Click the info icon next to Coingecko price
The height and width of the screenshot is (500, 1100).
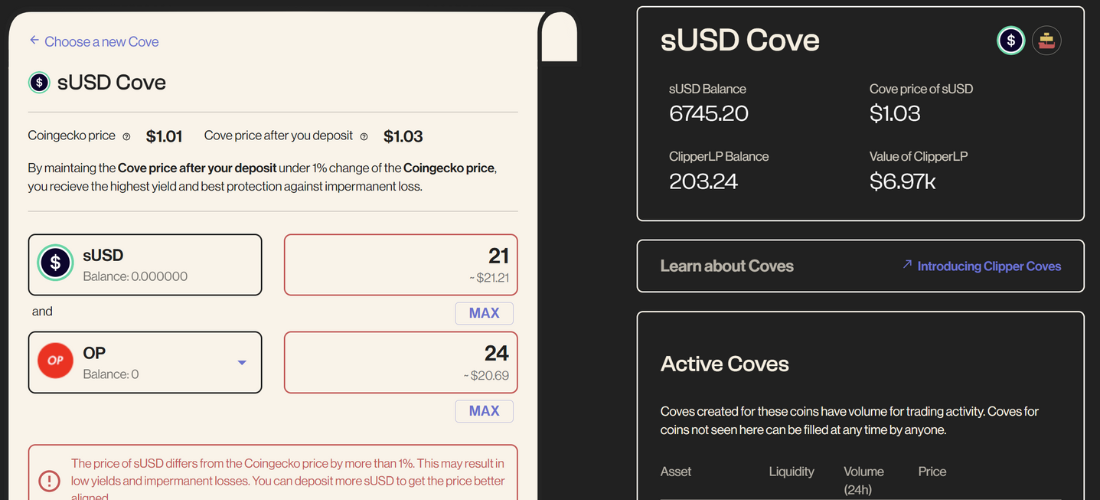(x=126, y=136)
